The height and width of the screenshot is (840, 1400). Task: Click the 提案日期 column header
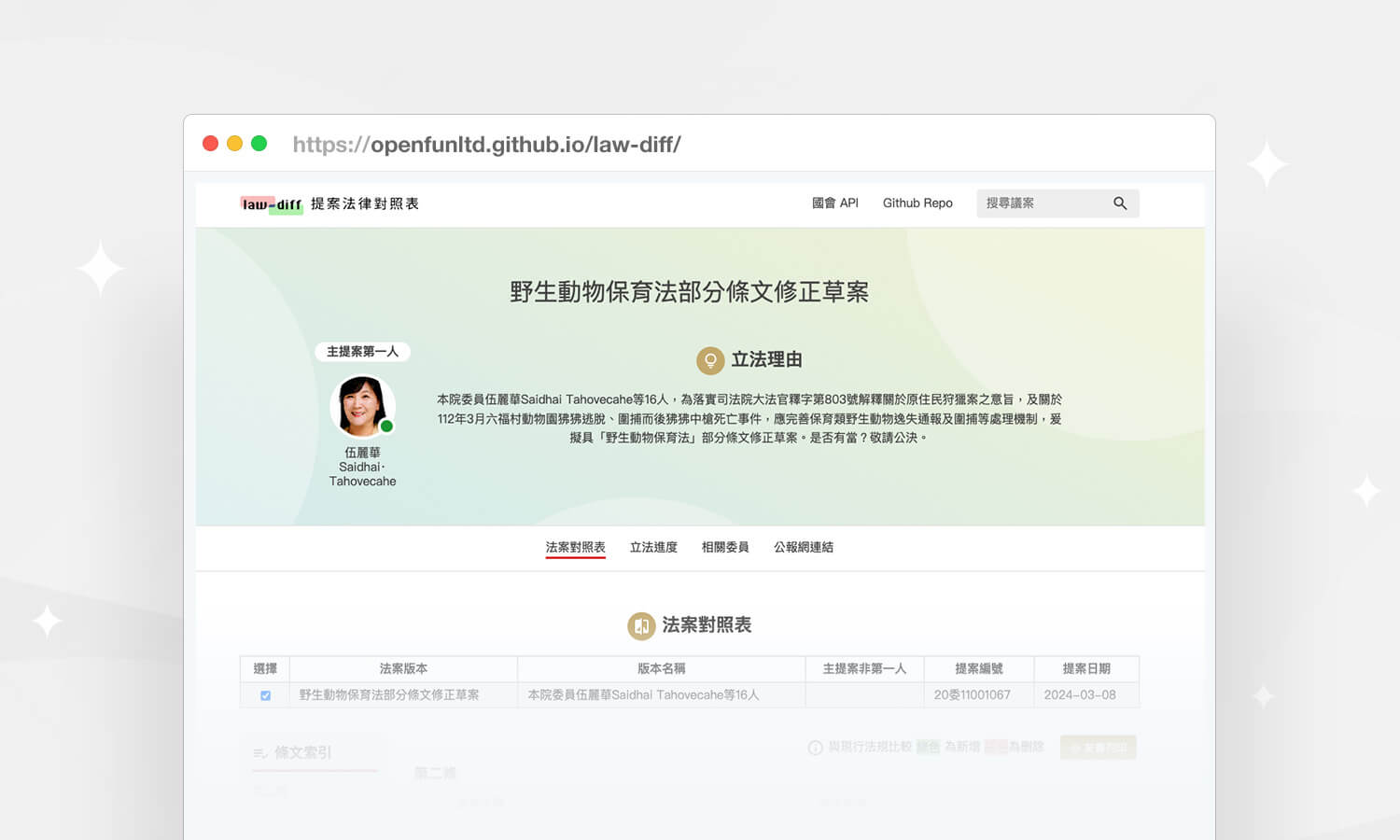point(1085,669)
